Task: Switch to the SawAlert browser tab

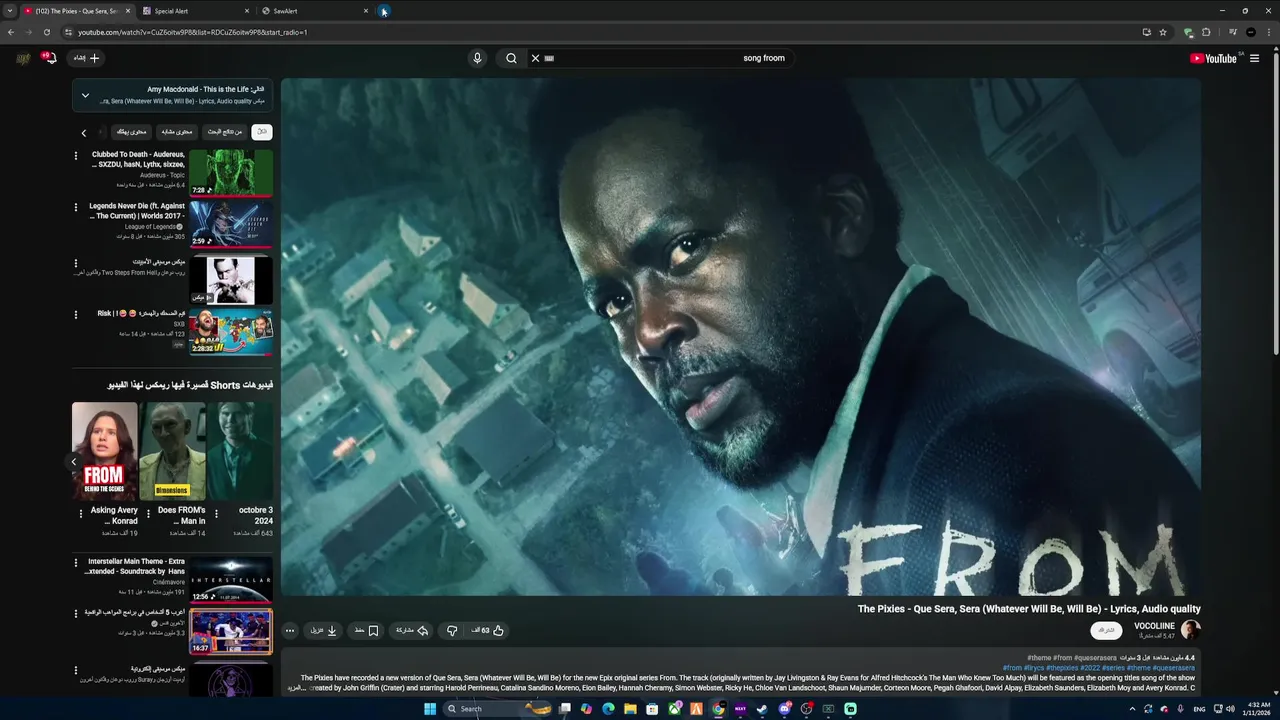Action: coord(314,11)
